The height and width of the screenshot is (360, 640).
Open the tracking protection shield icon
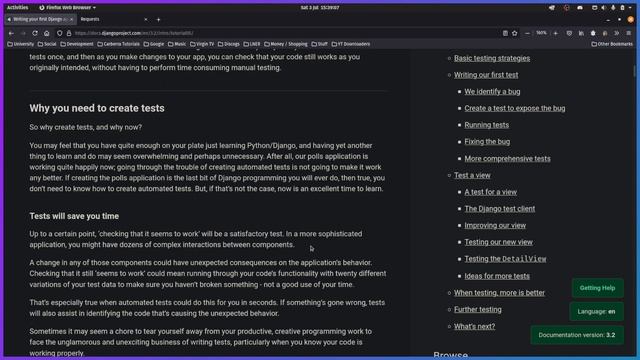tap(60, 33)
